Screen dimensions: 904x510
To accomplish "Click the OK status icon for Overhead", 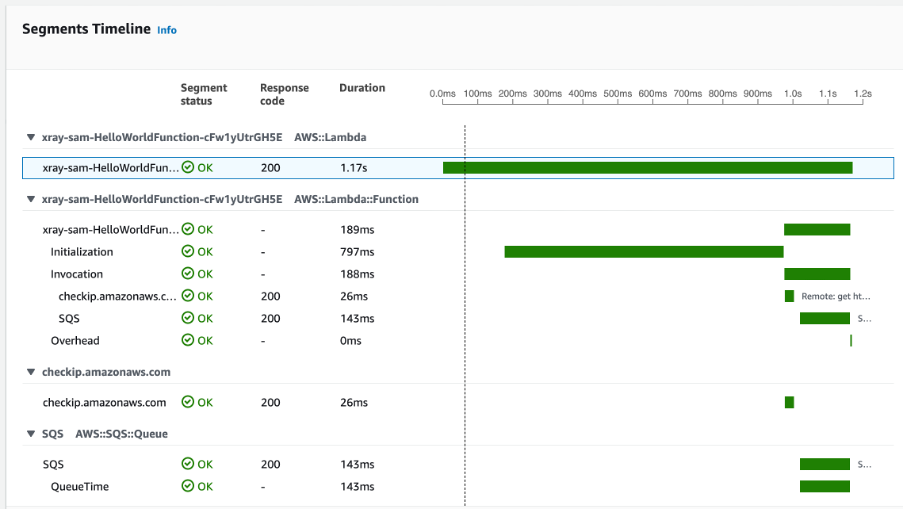I will coord(188,340).
